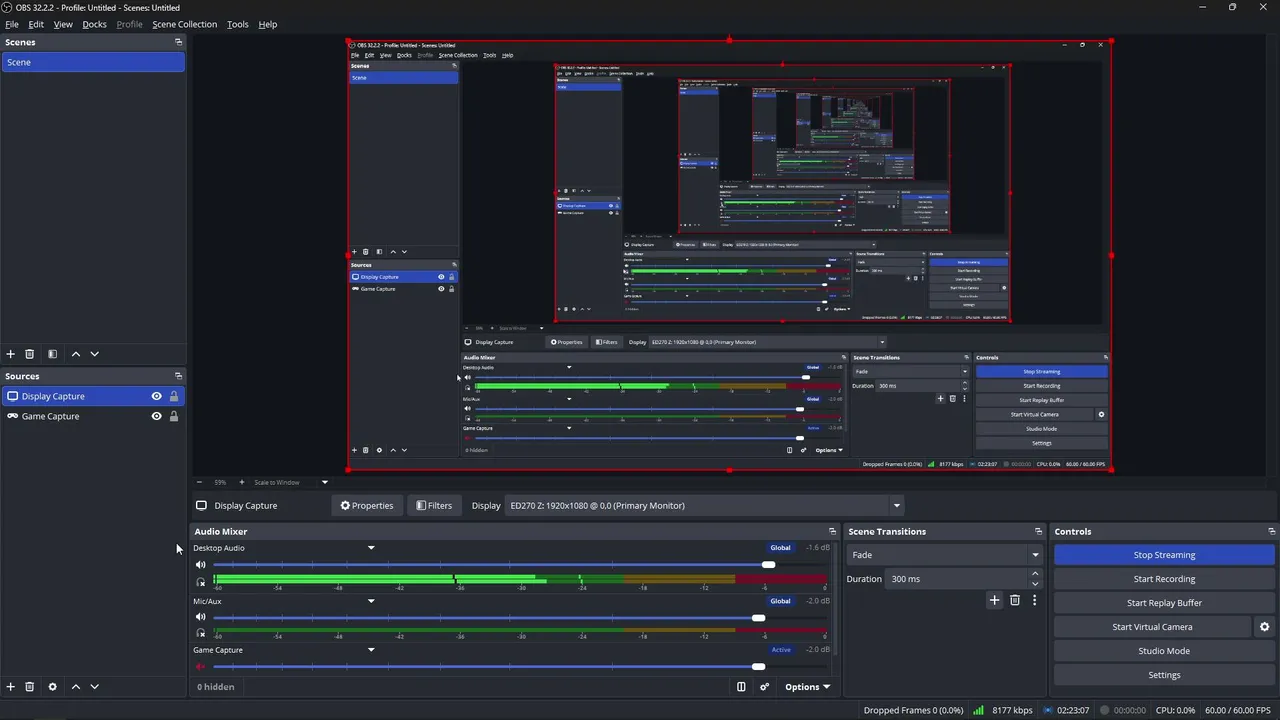The width and height of the screenshot is (1280, 720).
Task: Move scene down in the Scenes toolbar
Action: [95, 354]
